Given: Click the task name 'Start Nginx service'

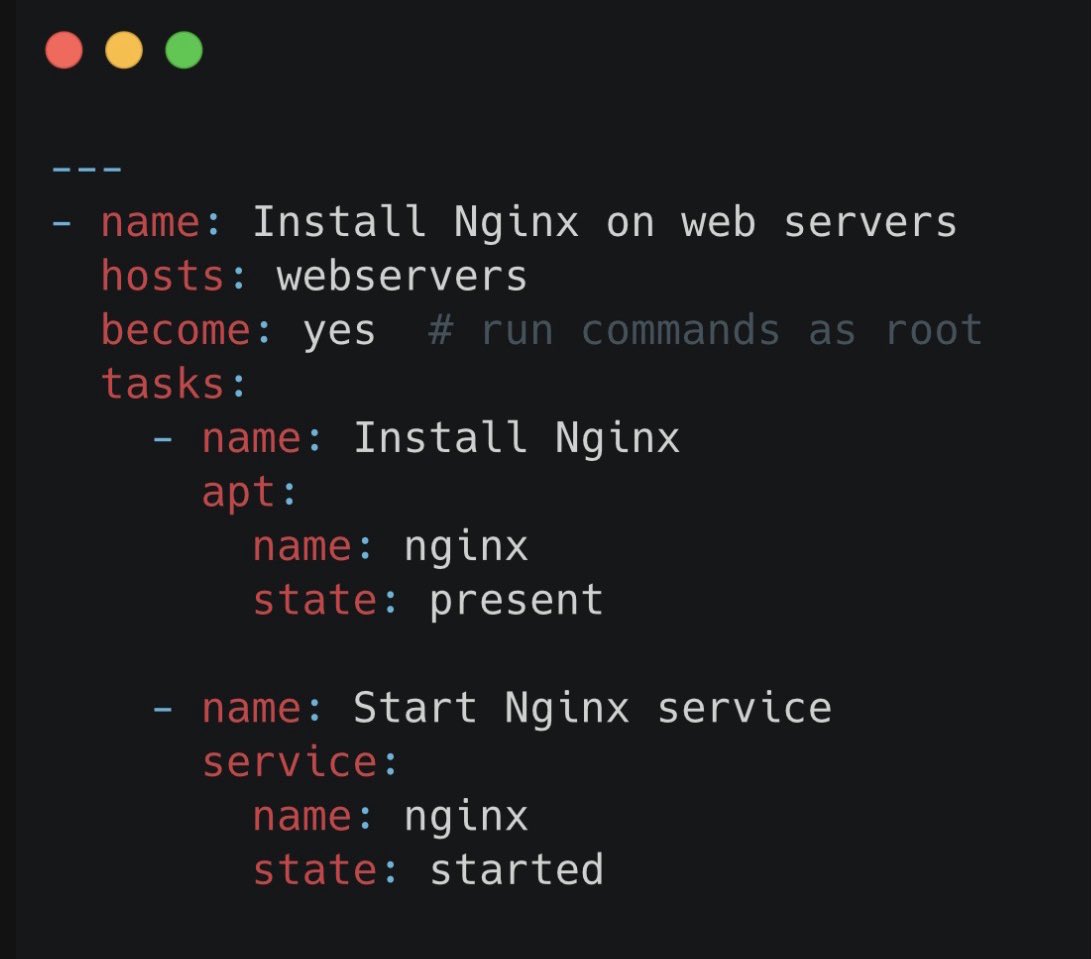Looking at the screenshot, I should (592, 708).
